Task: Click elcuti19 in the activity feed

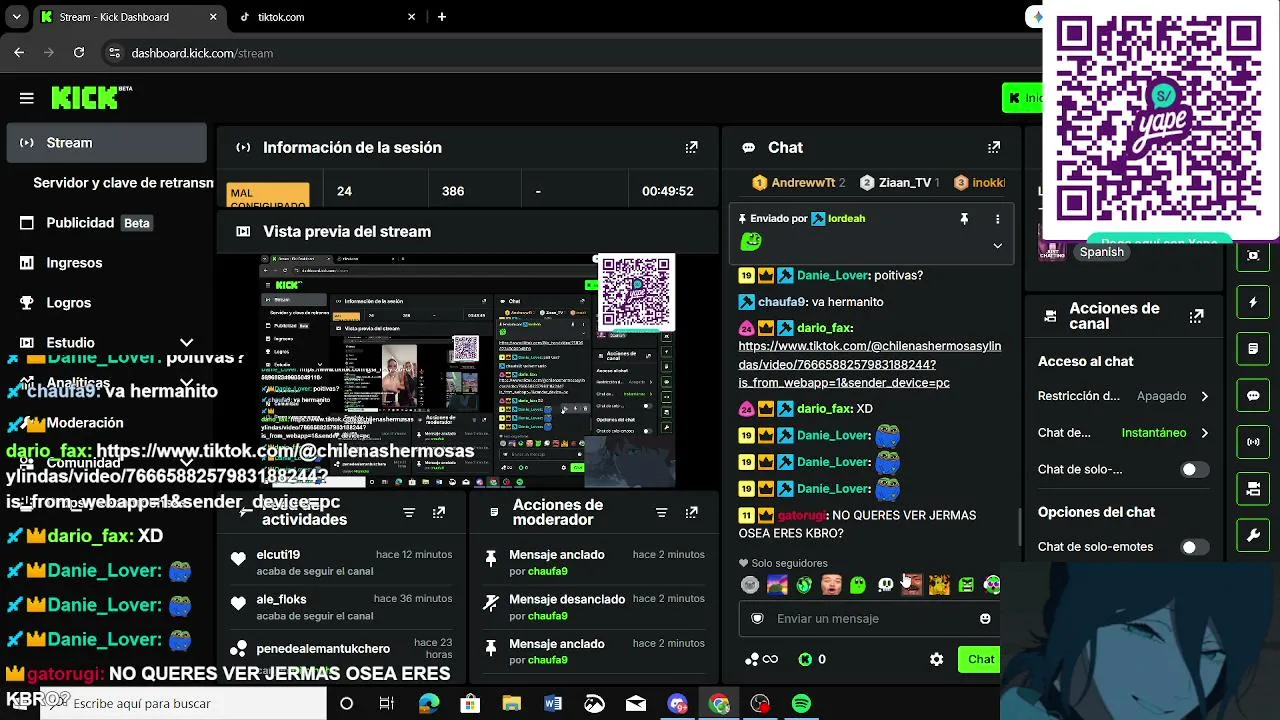Action: (278, 555)
